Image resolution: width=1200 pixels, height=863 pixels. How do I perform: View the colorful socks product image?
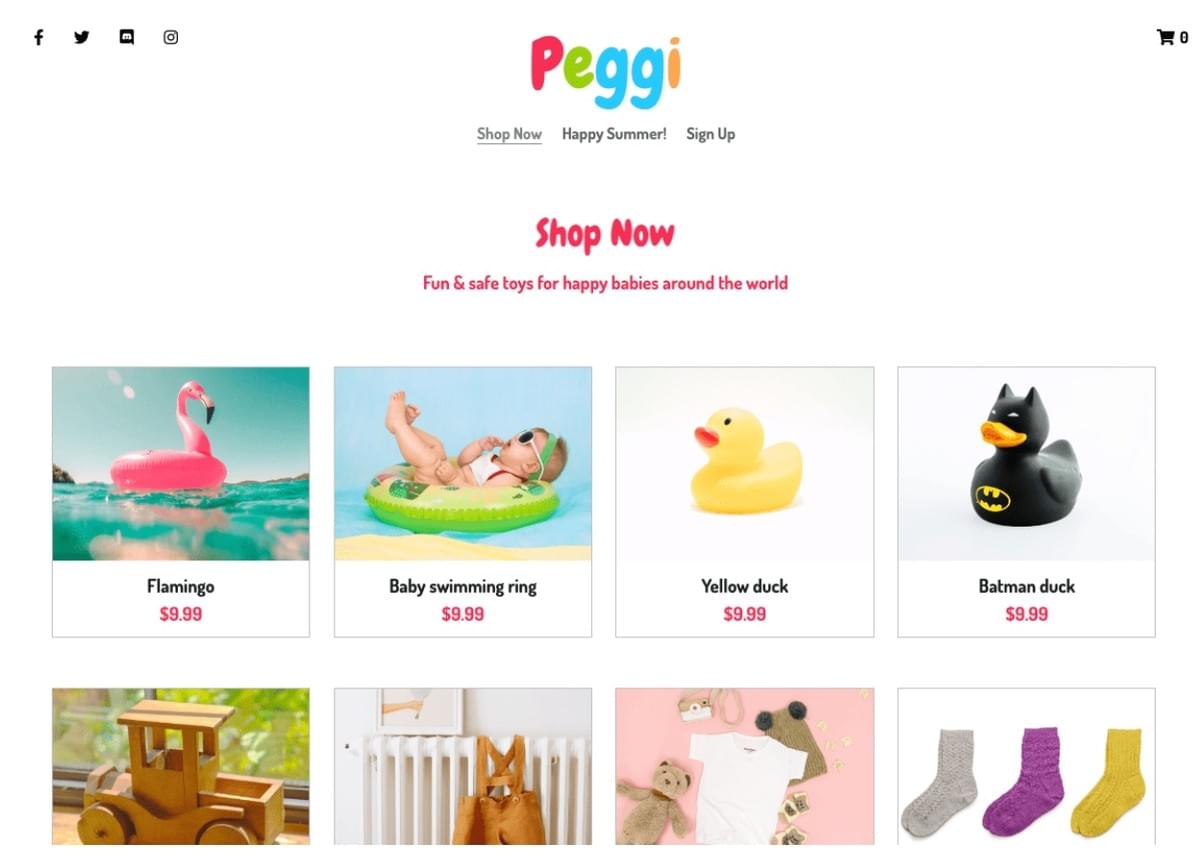pyautogui.click(x=1027, y=767)
